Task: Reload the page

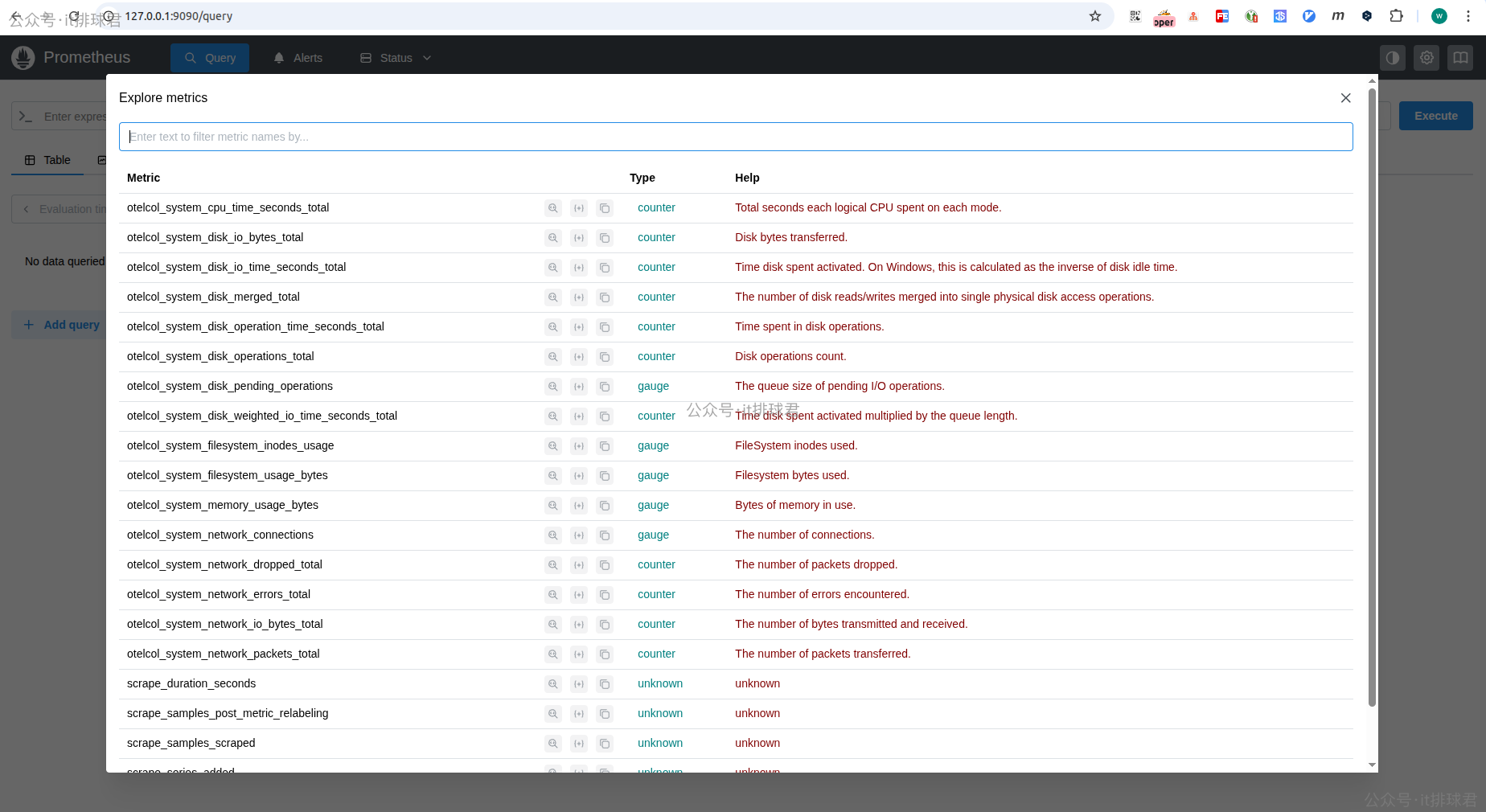Action: click(74, 16)
